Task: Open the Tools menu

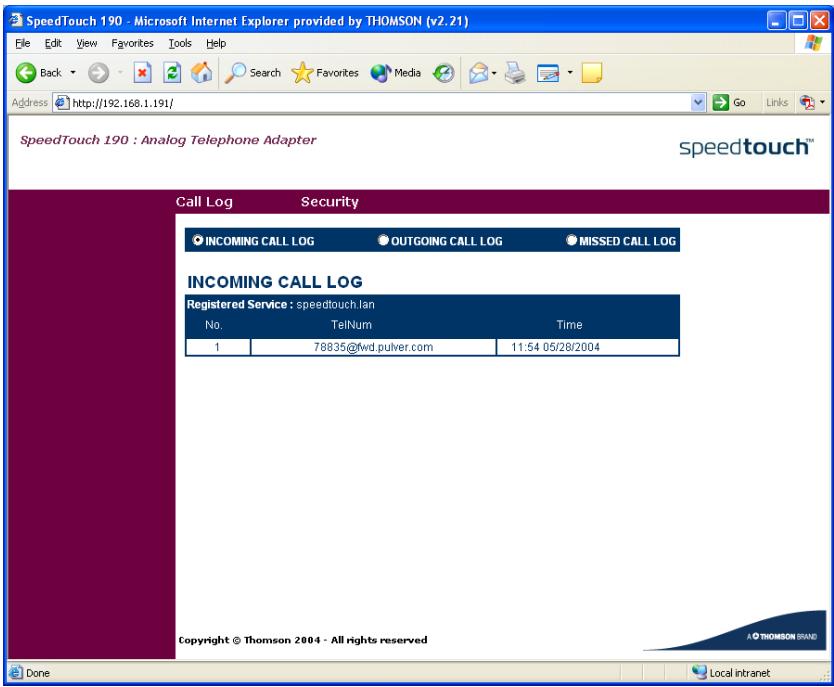Action: 180,43
